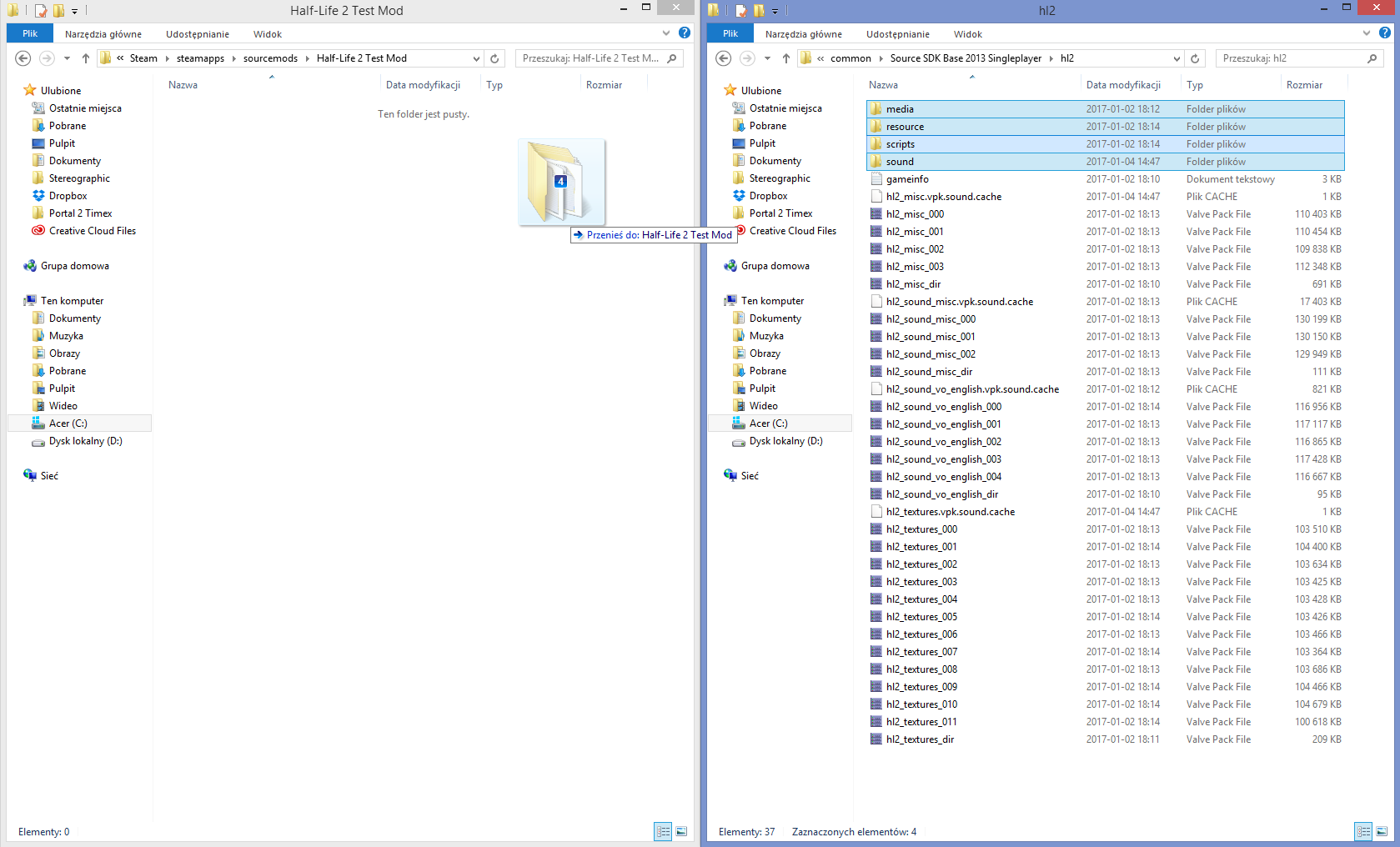Open recent locations dropdown in hl2 window
This screenshot has height=847, width=1400.
[767, 58]
